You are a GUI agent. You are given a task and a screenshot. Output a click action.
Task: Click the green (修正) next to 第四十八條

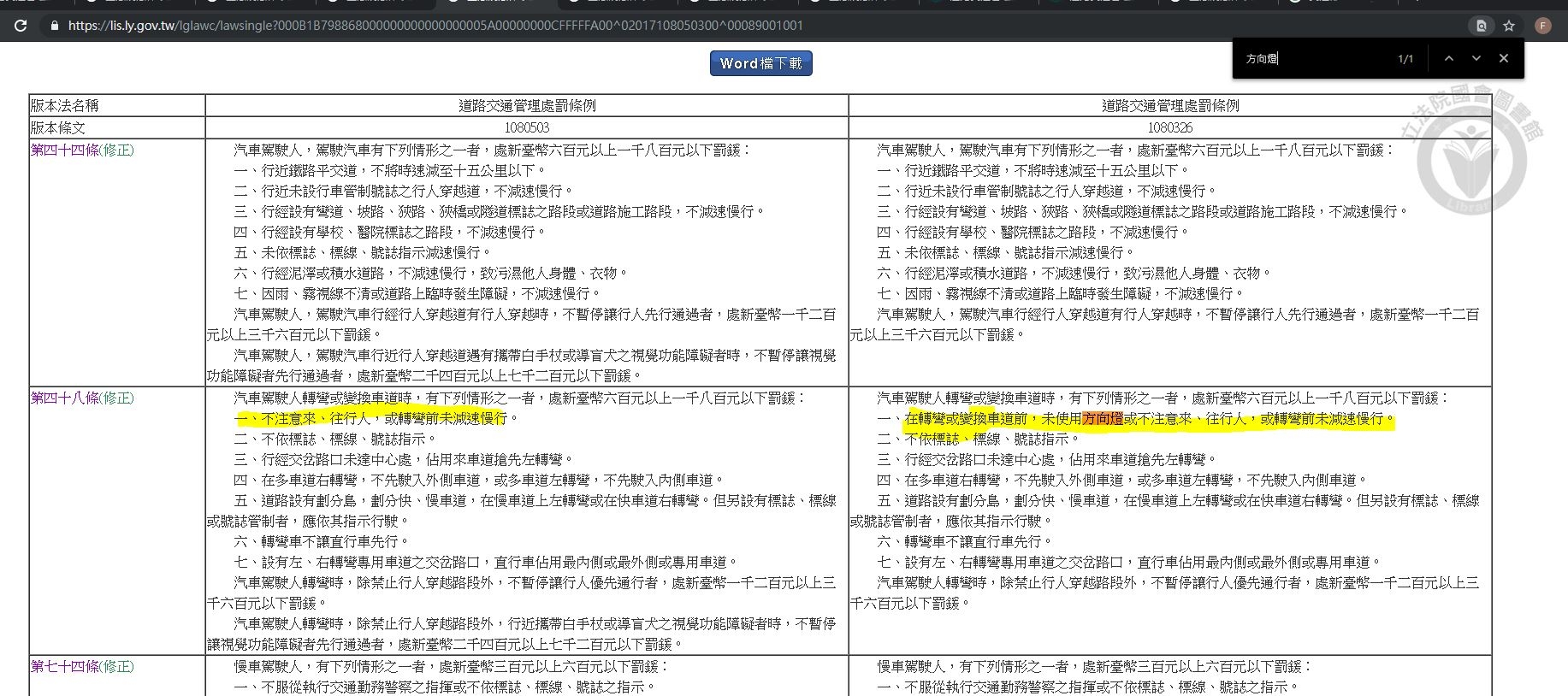117,398
